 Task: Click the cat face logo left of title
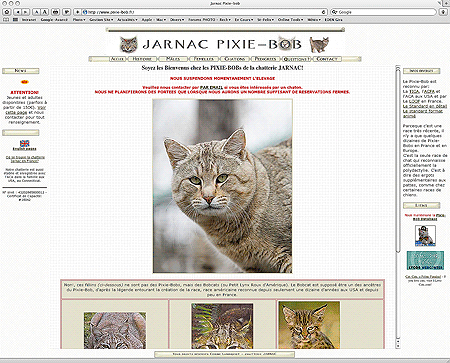click(x=129, y=44)
